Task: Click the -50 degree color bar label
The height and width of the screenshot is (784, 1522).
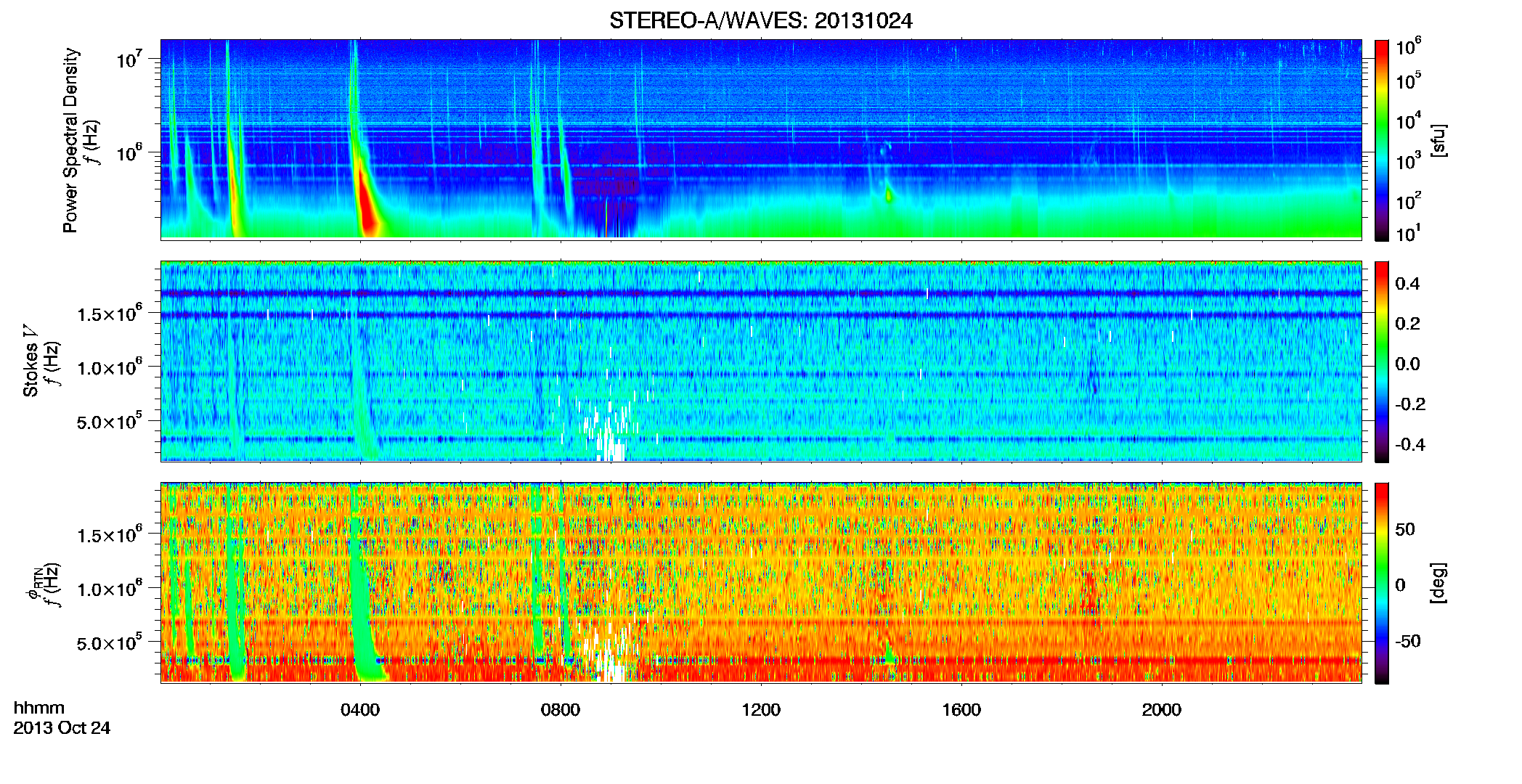Action: (1407, 641)
